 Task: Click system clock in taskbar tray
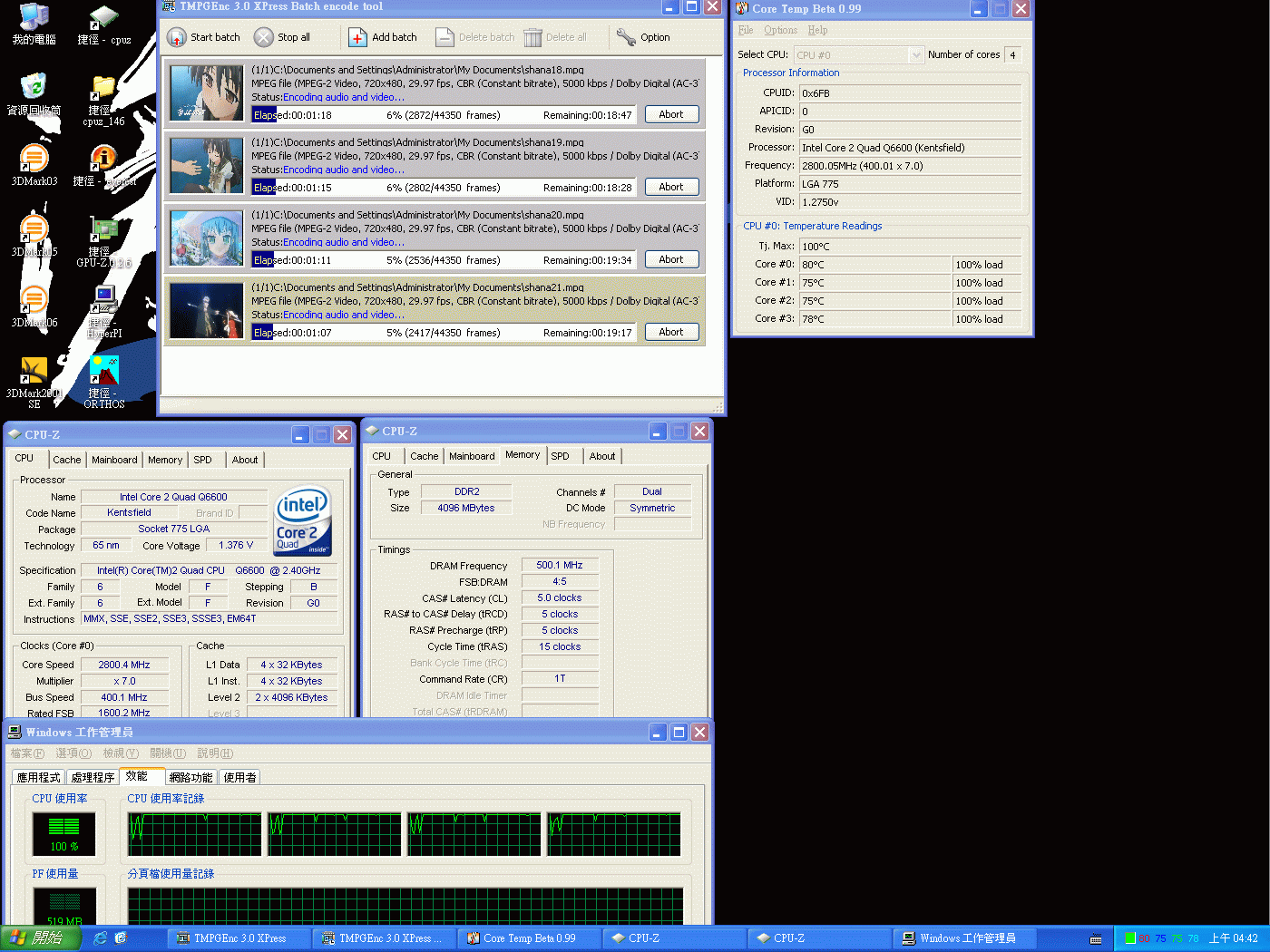tap(1233, 938)
